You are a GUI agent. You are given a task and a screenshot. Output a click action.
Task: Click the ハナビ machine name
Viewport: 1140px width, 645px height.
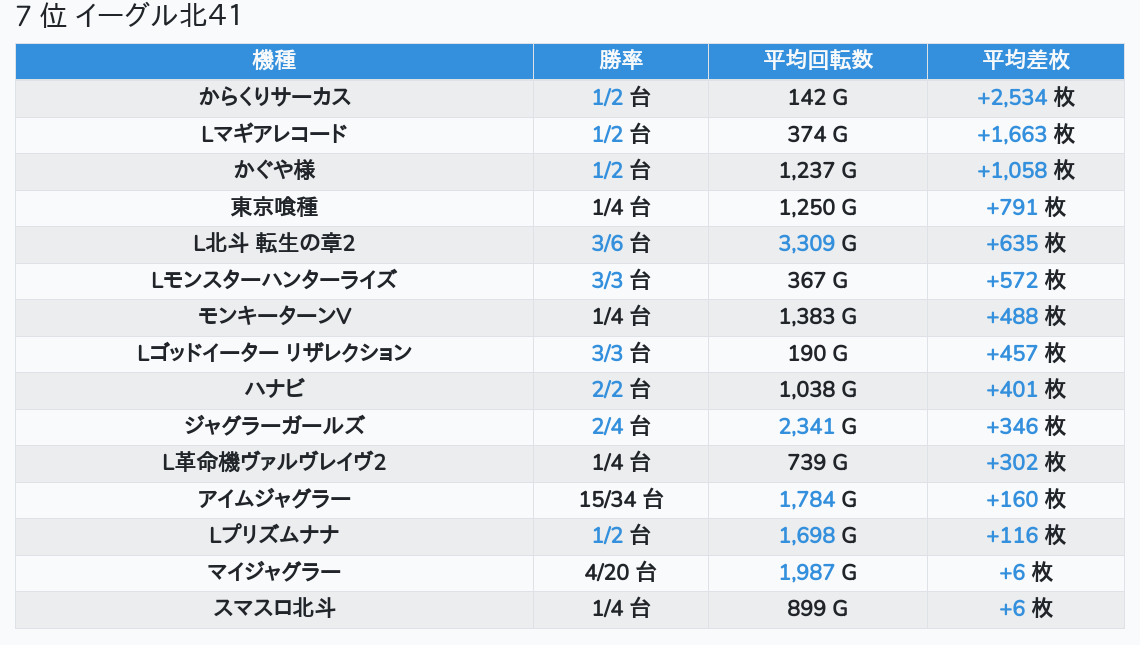pyautogui.click(x=274, y=389)
